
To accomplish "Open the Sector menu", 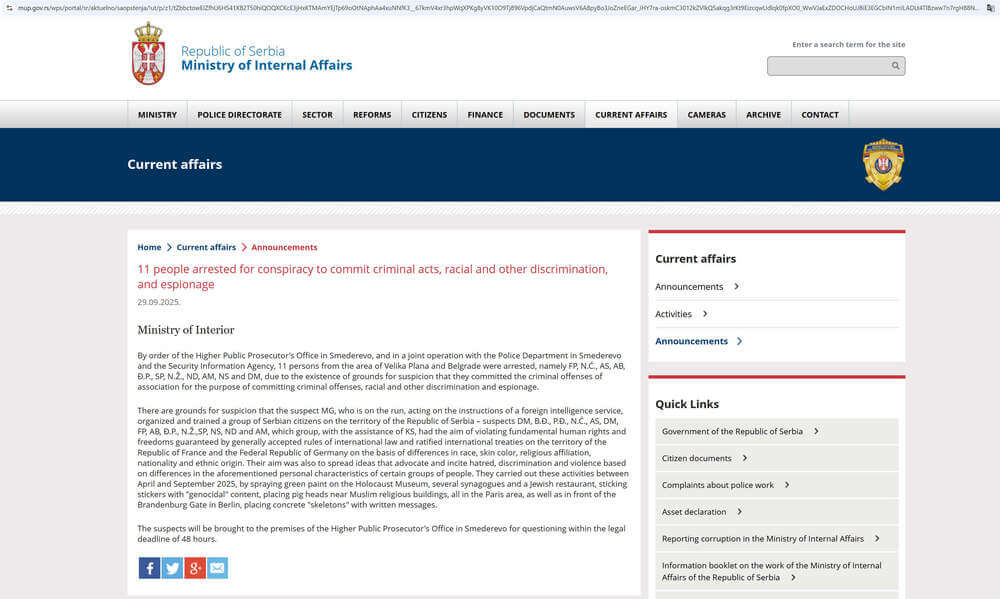I will click(x=317, y=115).
